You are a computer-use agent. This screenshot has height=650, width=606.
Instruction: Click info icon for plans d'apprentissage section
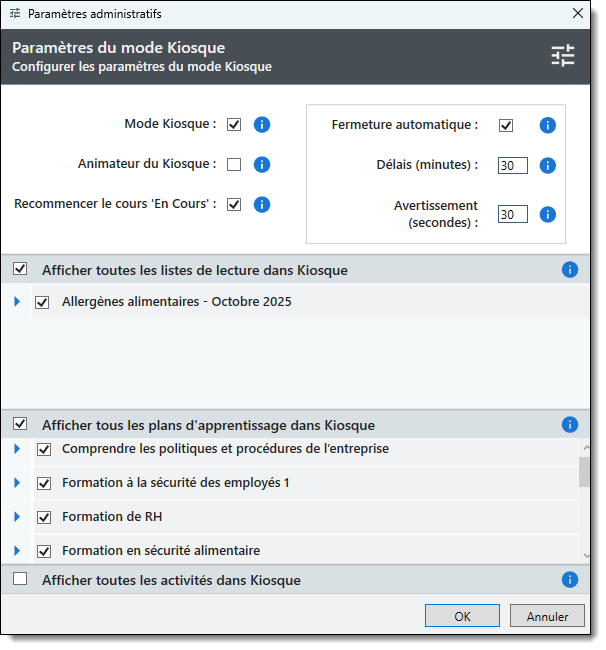coord(570,424)
